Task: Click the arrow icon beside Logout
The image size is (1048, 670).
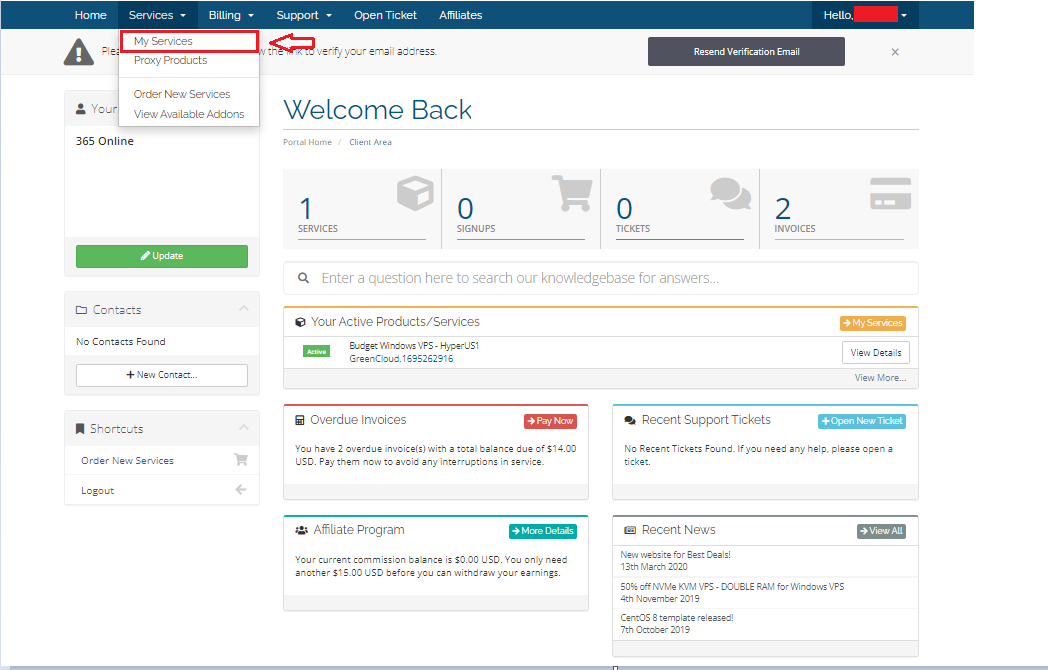Action: tap(241, 489)
